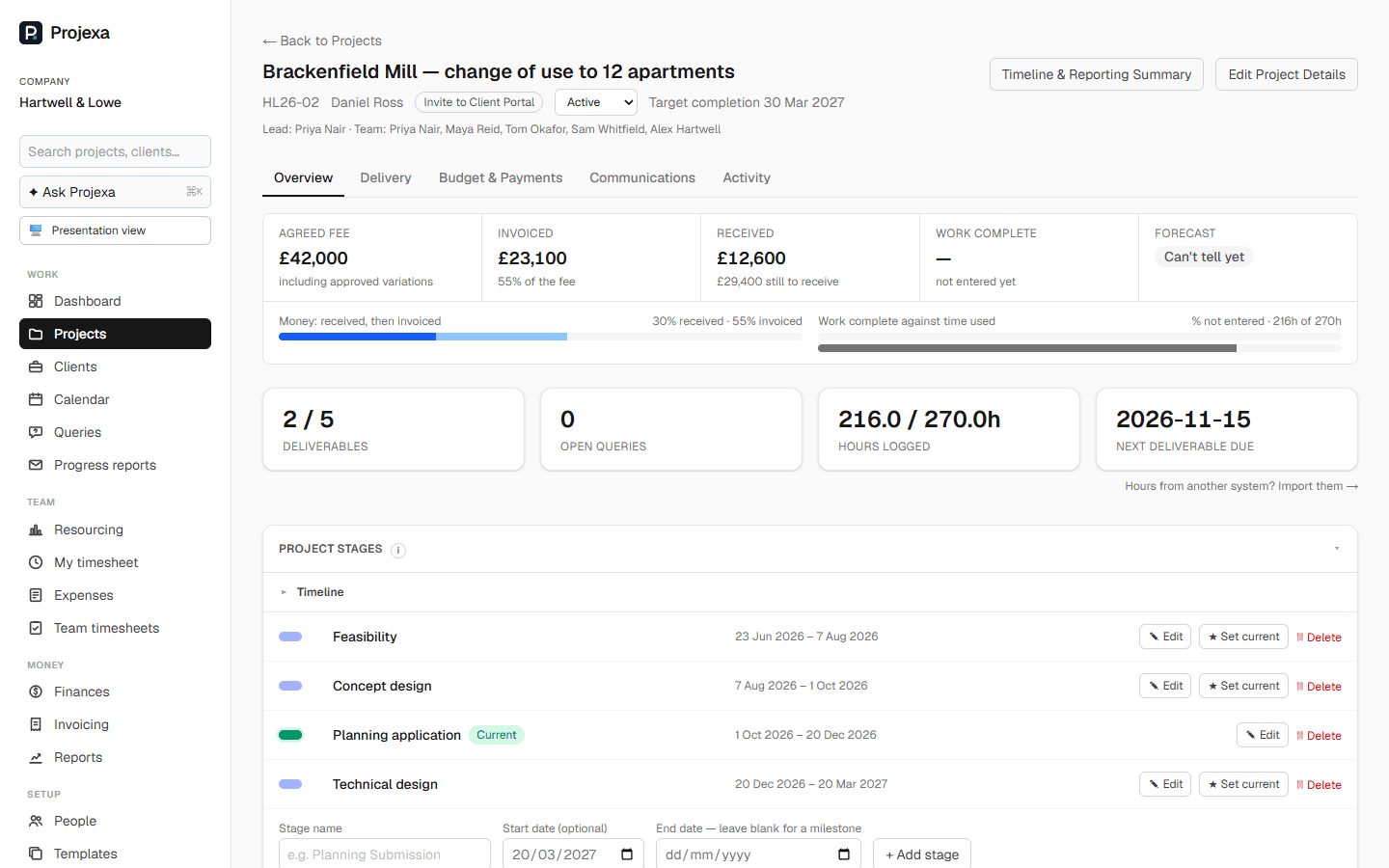This screenshot has width=1389, height=868.
Task: Open Progress reports in the sidebar
Action: pyautogui.click(x=115, y=465)
